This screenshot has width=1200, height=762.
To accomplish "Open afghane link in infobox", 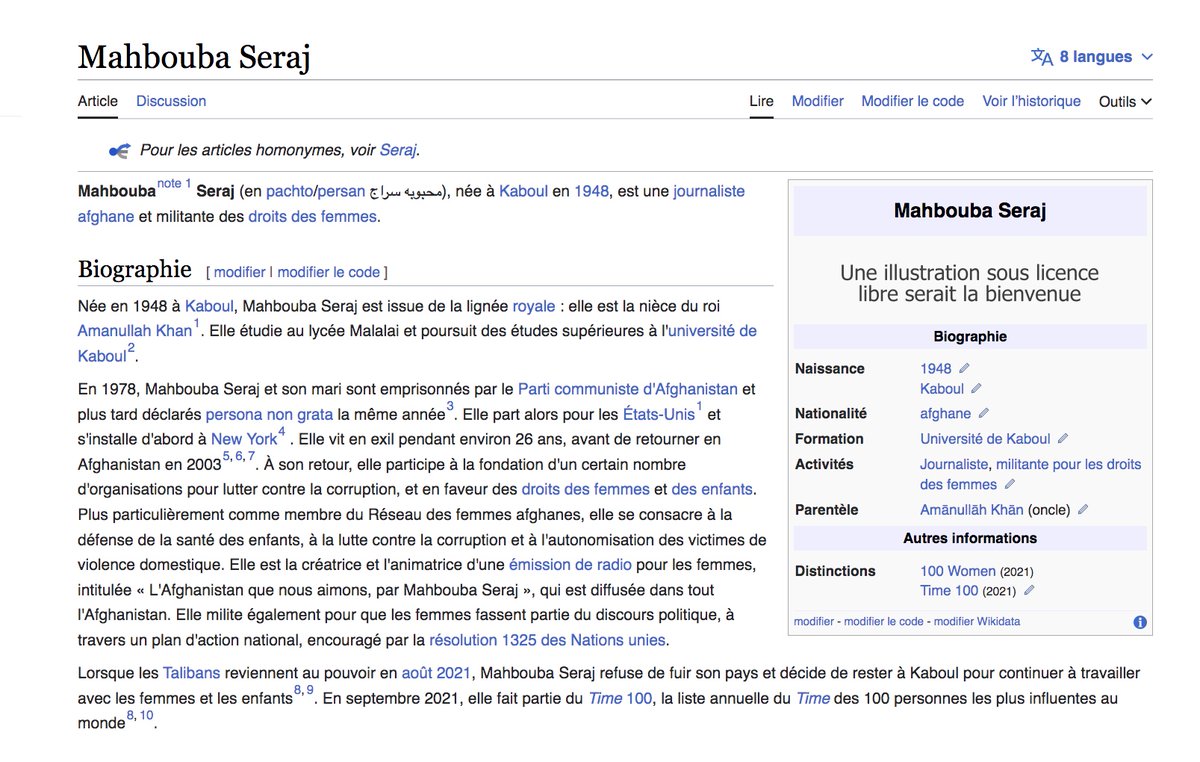I will click(x=945, y=413).
